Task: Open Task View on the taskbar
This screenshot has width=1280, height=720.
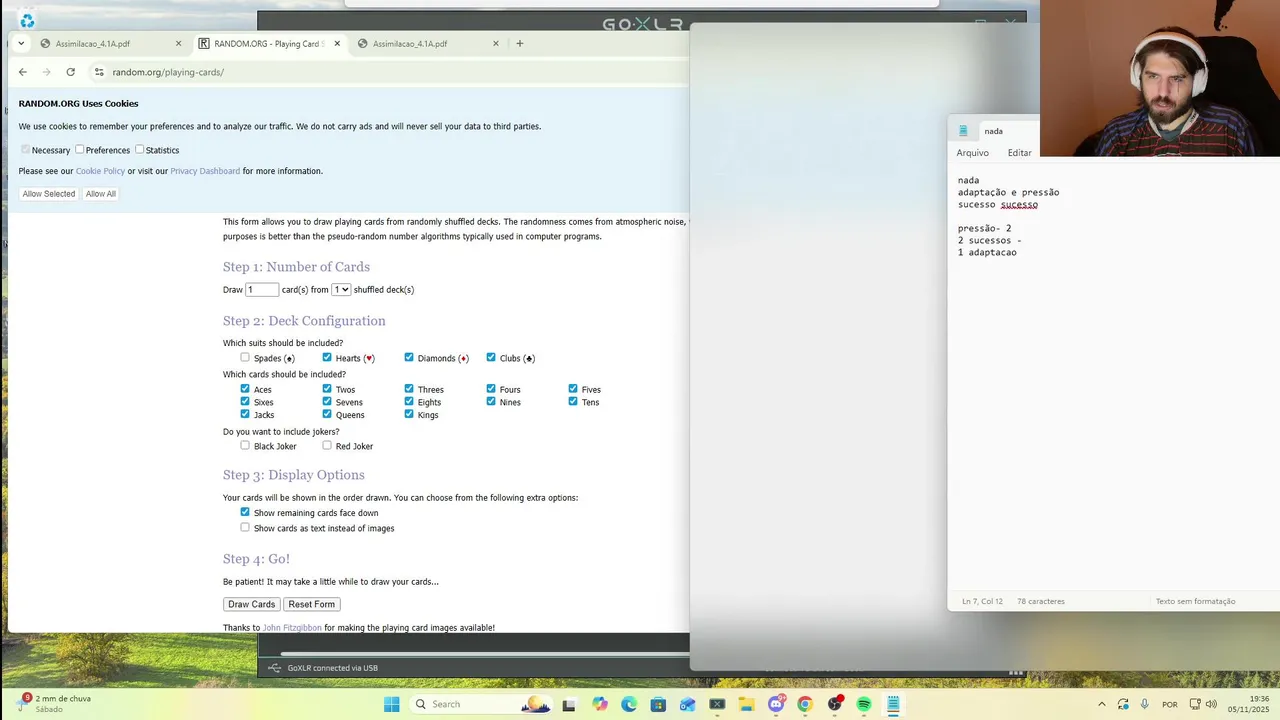Action: click(x=569, y=704)
